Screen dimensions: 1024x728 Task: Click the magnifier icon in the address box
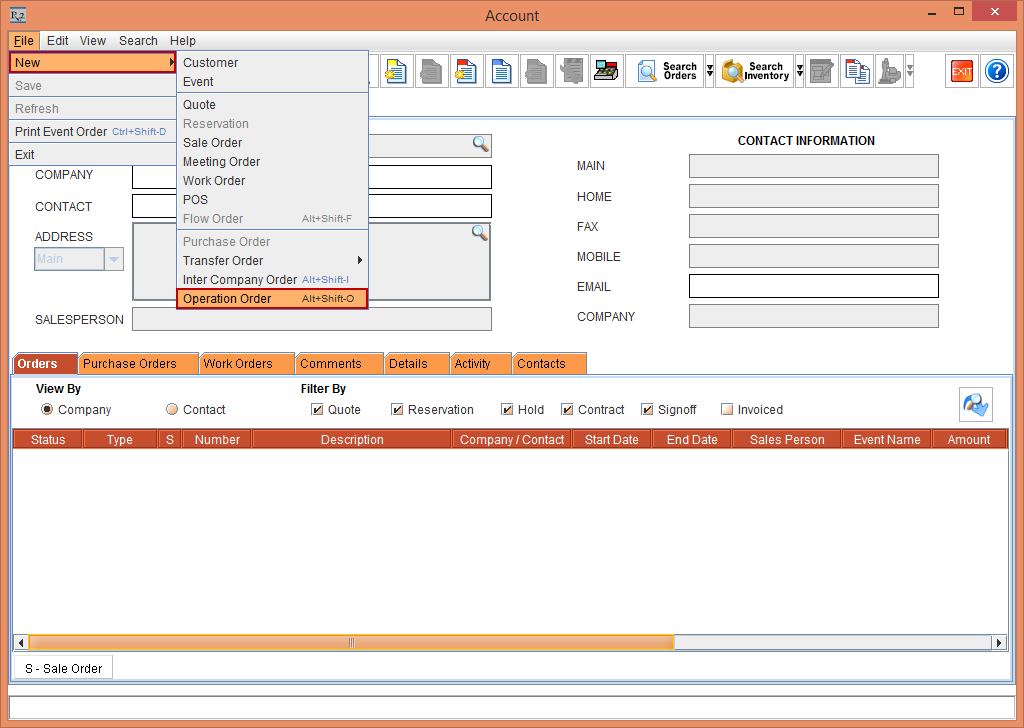480,232
